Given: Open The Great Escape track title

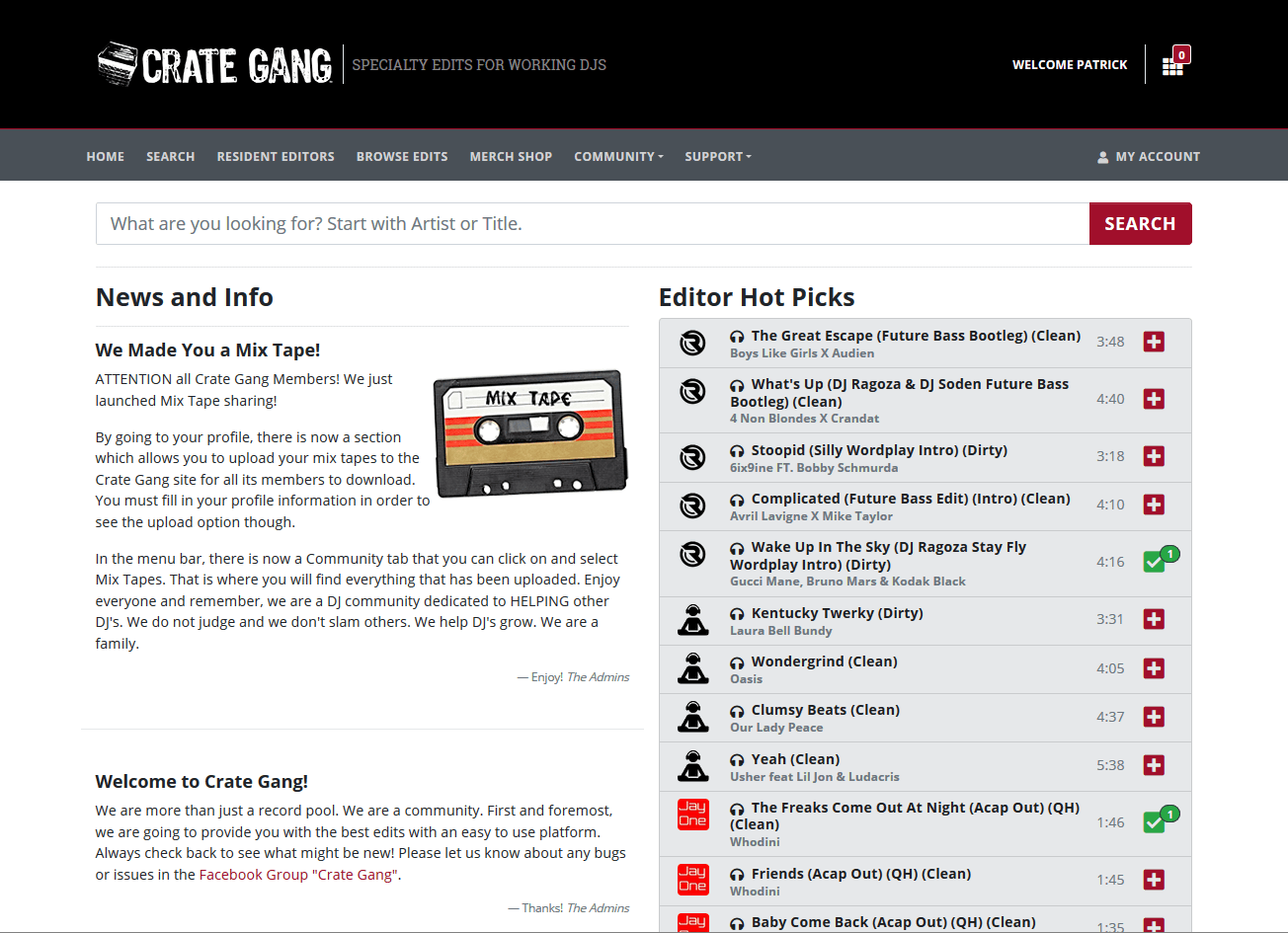Looking at the screenshot, I should tap(916, 336).
